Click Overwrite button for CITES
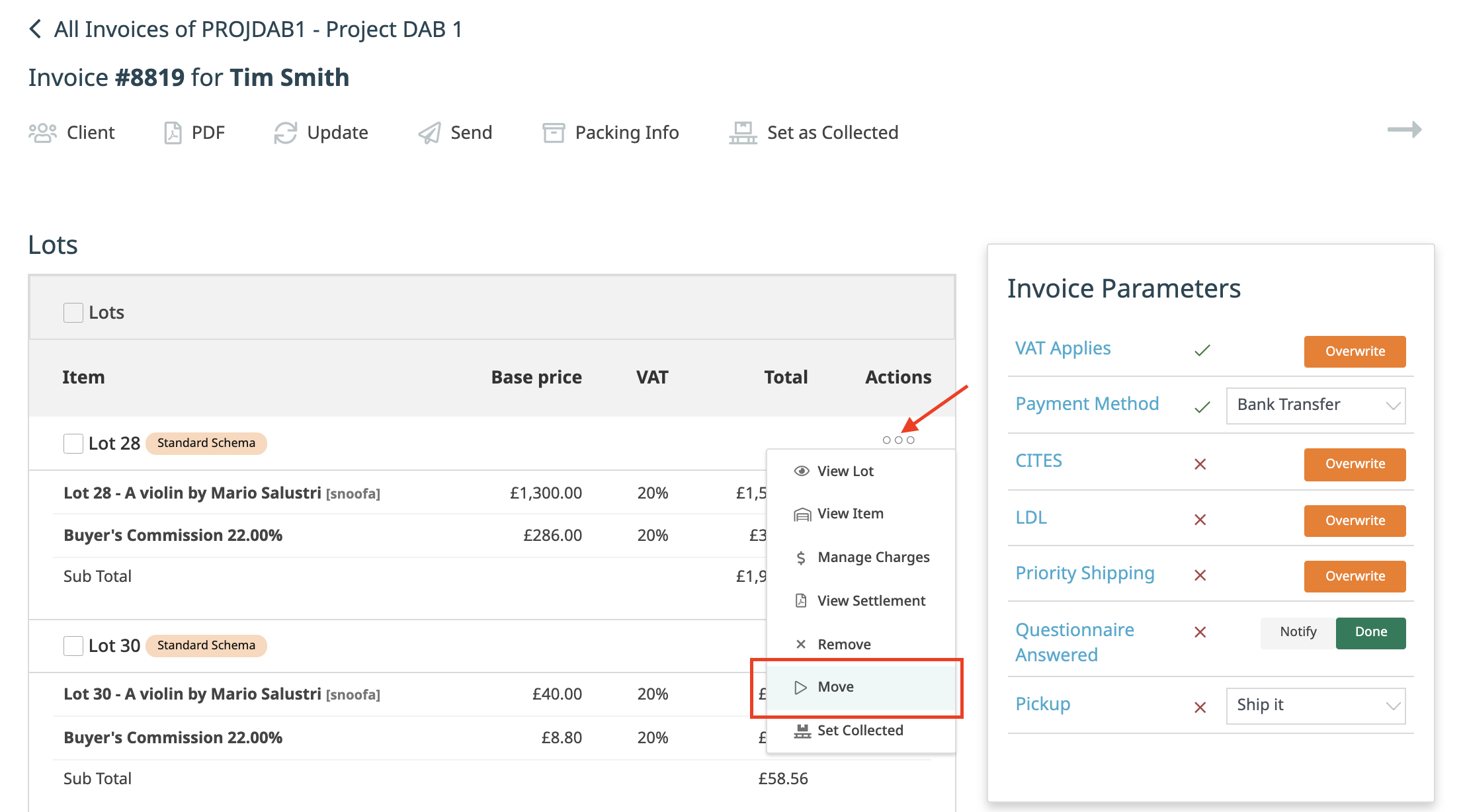1463x812 pixels. (x=1355, y=464)
